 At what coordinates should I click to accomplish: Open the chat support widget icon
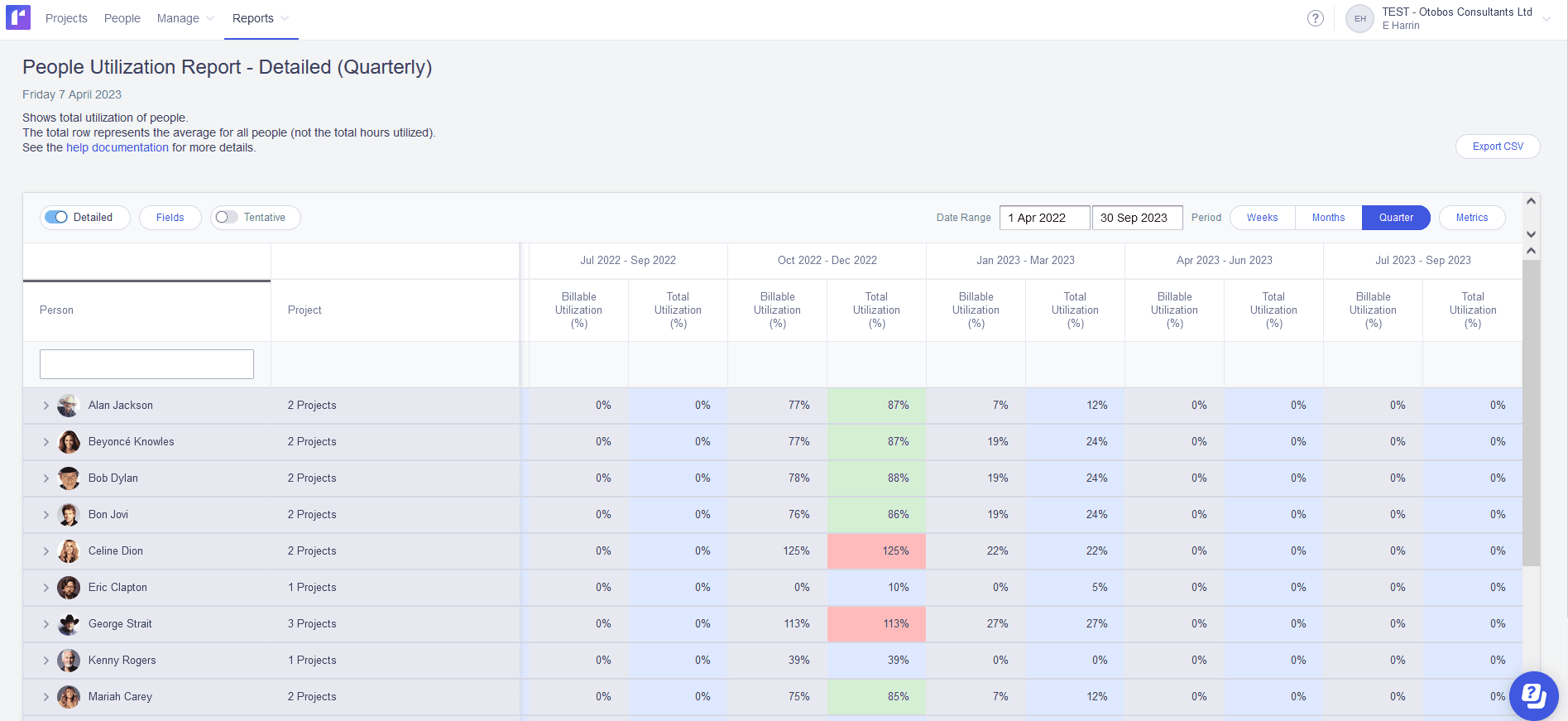point(1533,695)
